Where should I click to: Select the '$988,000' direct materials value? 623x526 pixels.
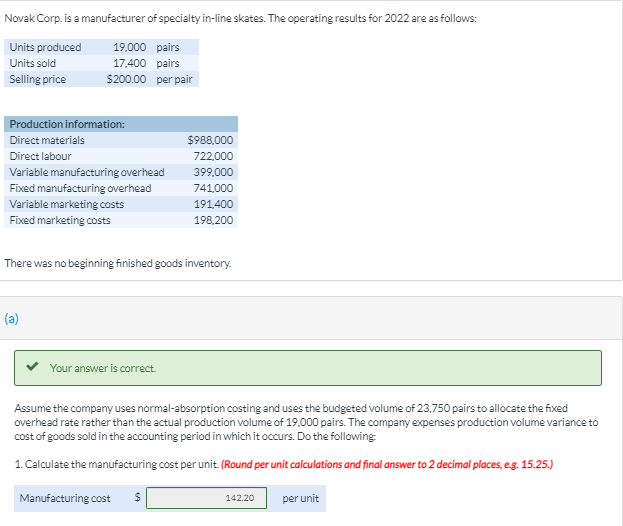point(210,140)
